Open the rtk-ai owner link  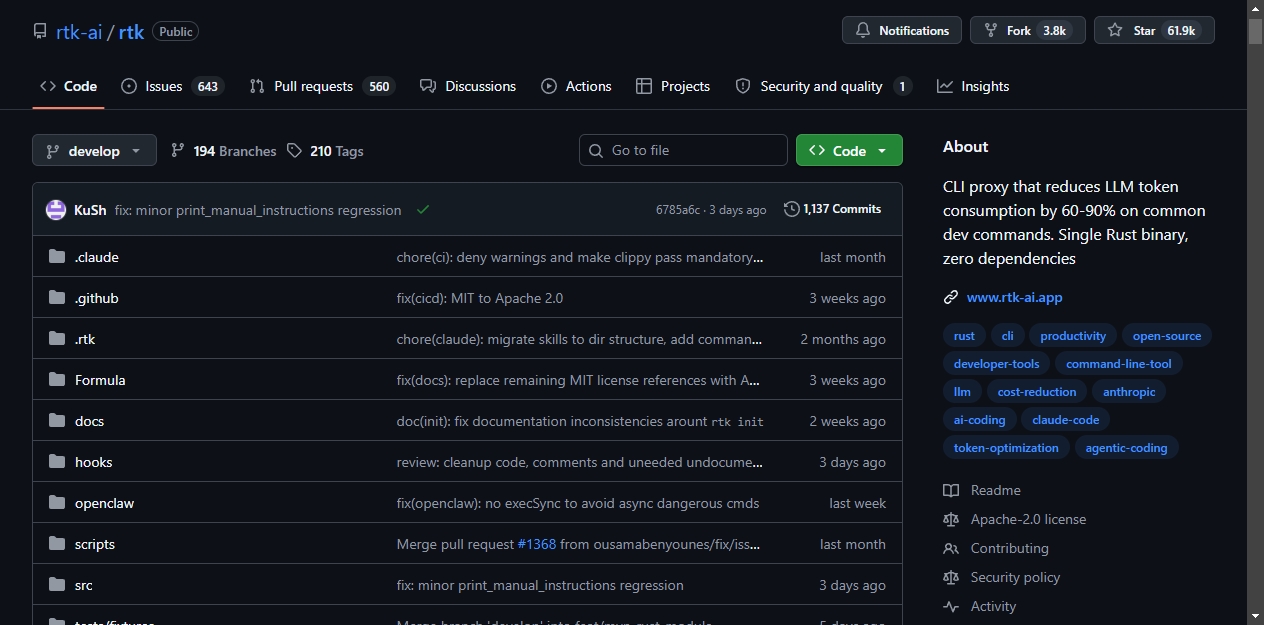point(79,31)
